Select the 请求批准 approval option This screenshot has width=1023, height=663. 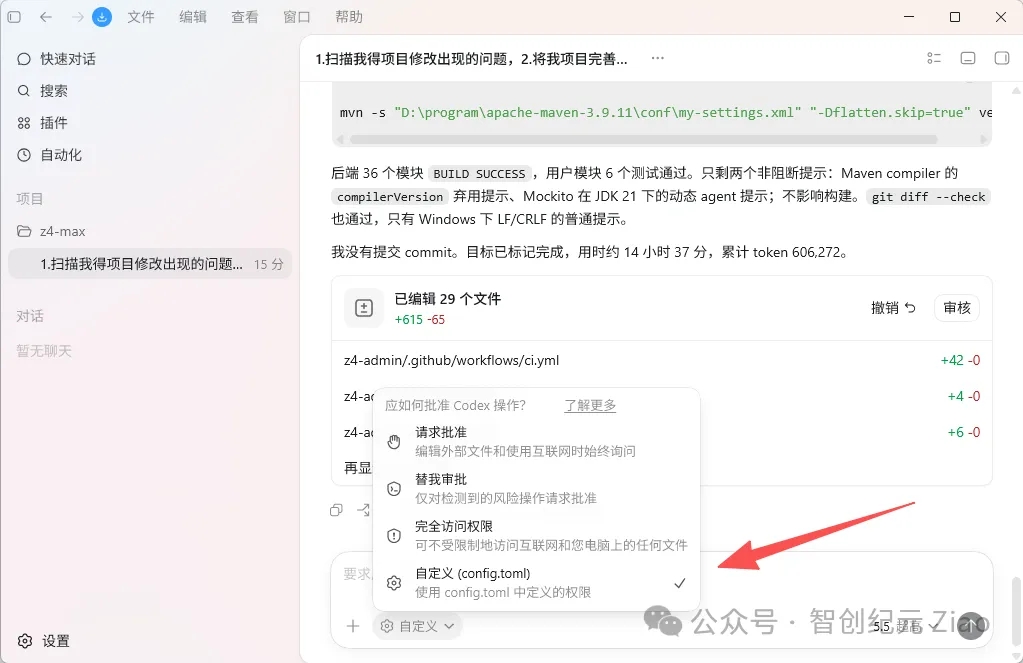click(536, 441)
